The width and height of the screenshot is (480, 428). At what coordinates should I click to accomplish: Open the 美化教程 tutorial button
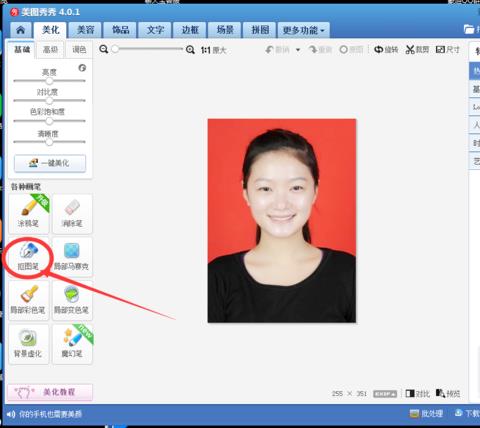point(50,392)
